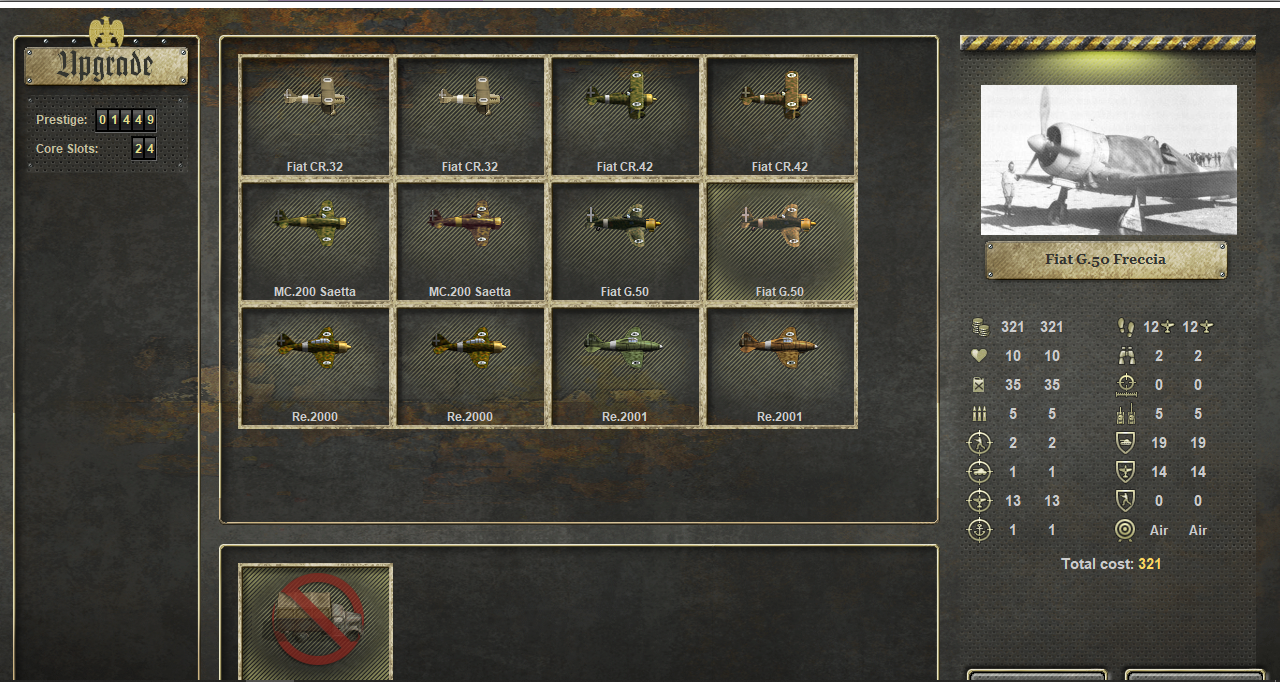
Task: Pick the orange-brown Re.2001 aircraft
Action: point(780,366)
